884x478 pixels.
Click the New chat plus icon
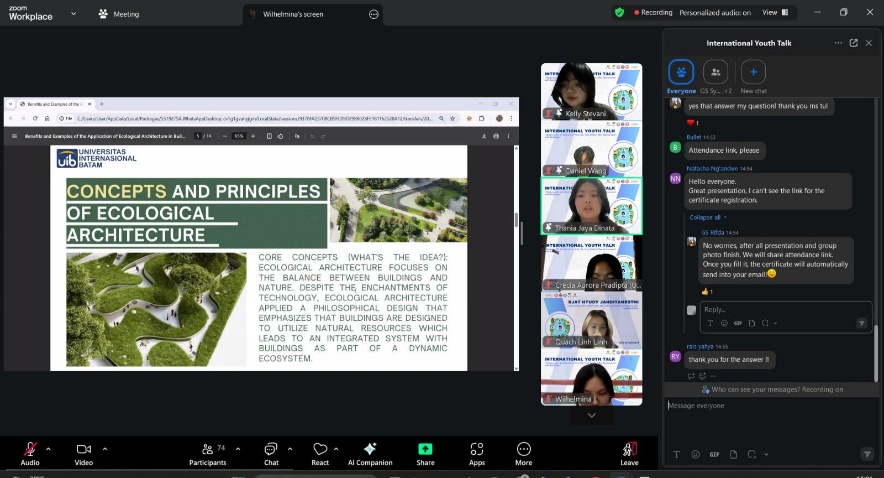(x=753, y=72)
